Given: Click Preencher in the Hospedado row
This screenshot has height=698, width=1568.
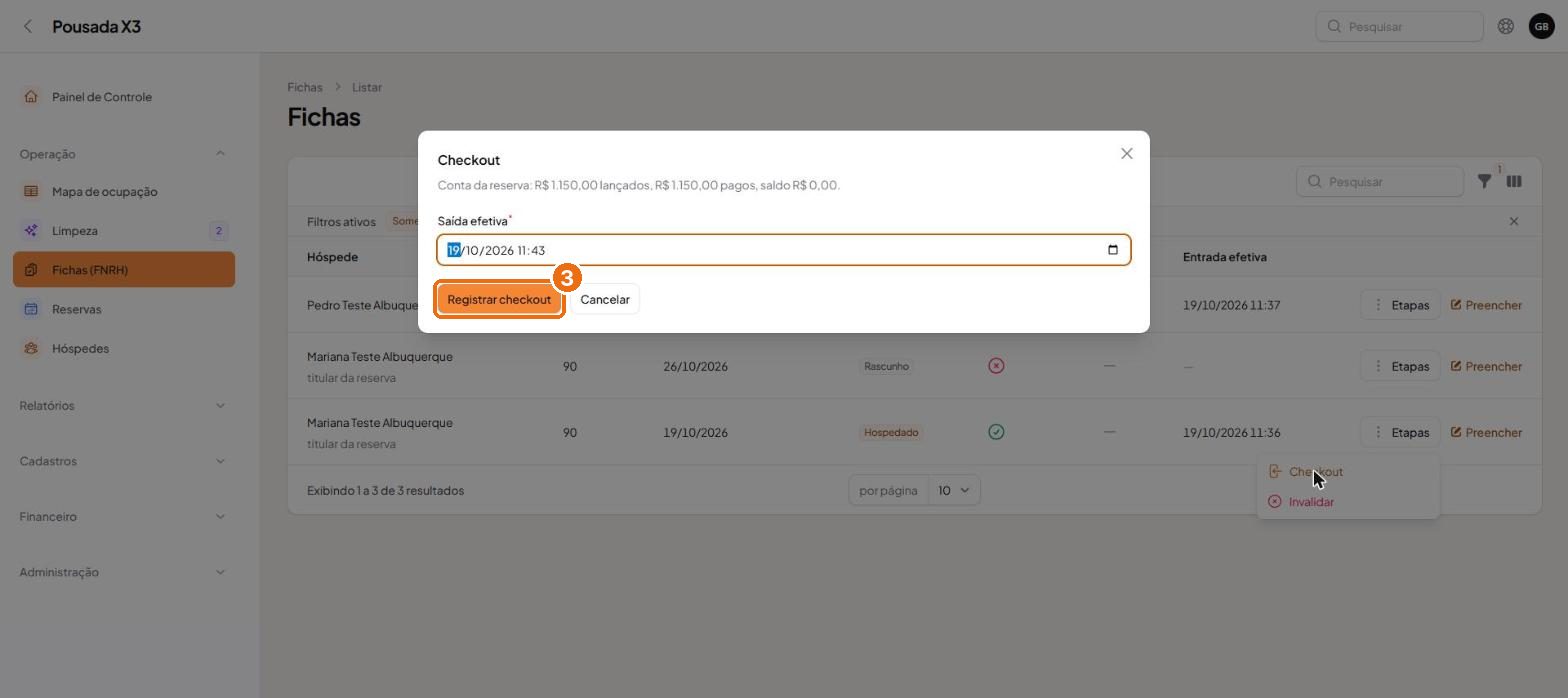Looking at the screenshot, I should click(x=1486, y=432).
